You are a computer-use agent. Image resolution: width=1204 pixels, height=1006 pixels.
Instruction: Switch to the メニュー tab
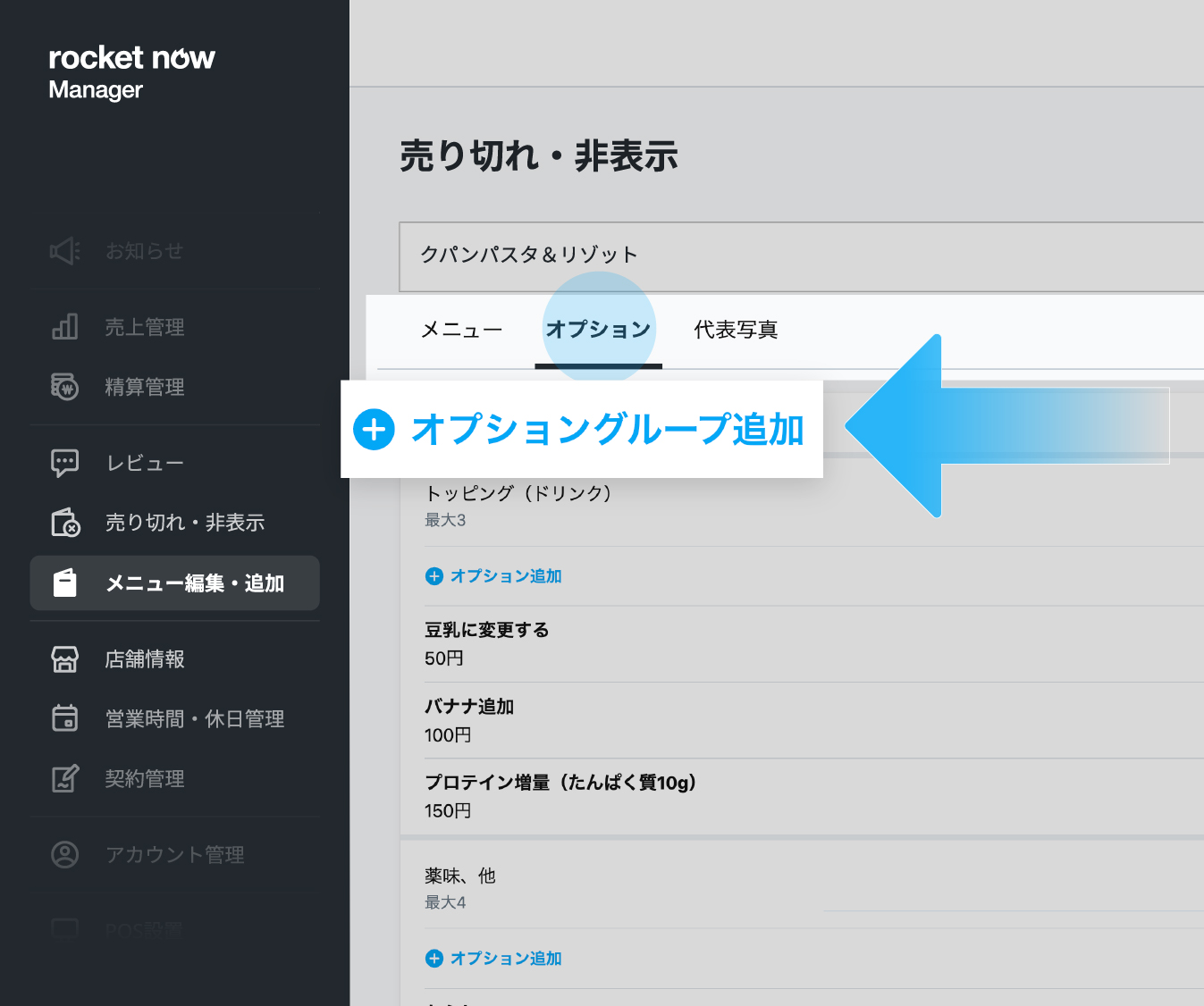[462, 330]
